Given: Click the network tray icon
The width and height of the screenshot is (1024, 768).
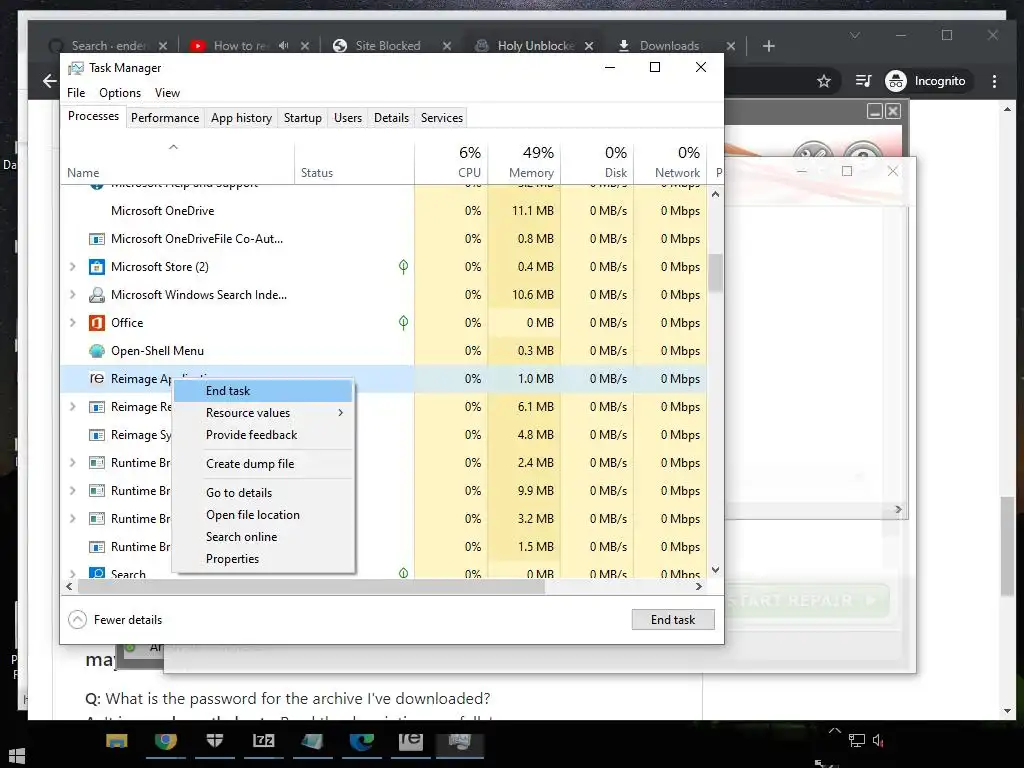Looking at the screenshot, I should [x=856, y=741].
